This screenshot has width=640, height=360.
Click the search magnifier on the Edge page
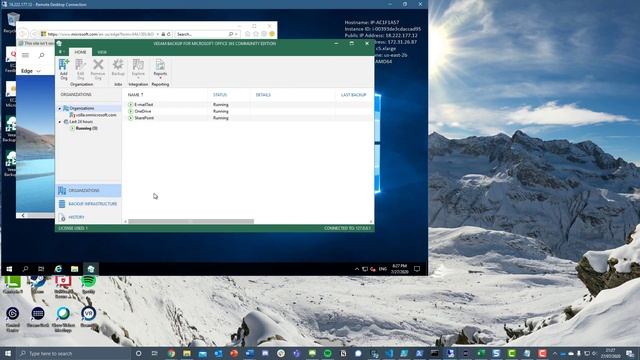41,55
